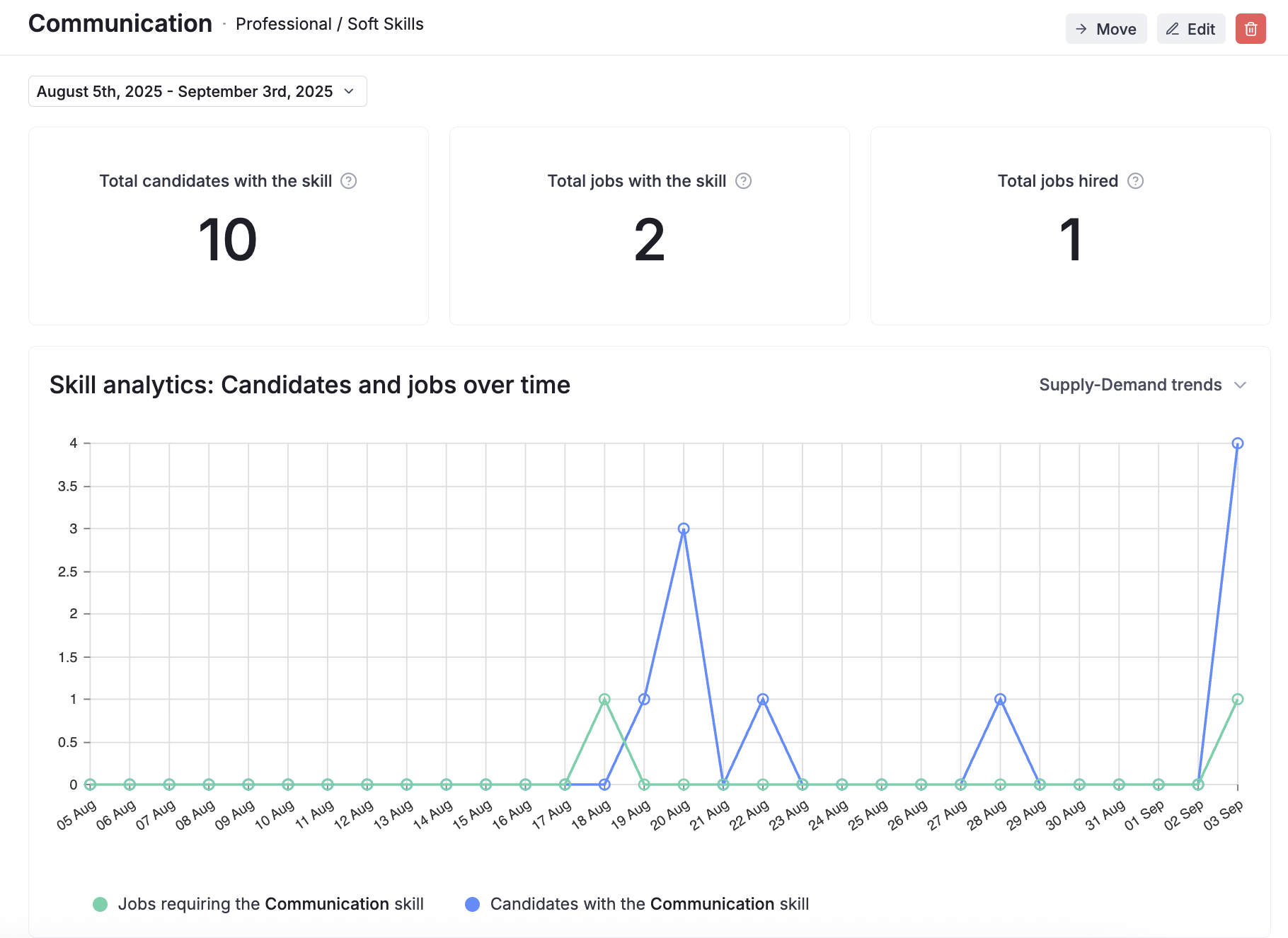Toggle Jobs requiring the Communication skill legend

coord(270,904)
